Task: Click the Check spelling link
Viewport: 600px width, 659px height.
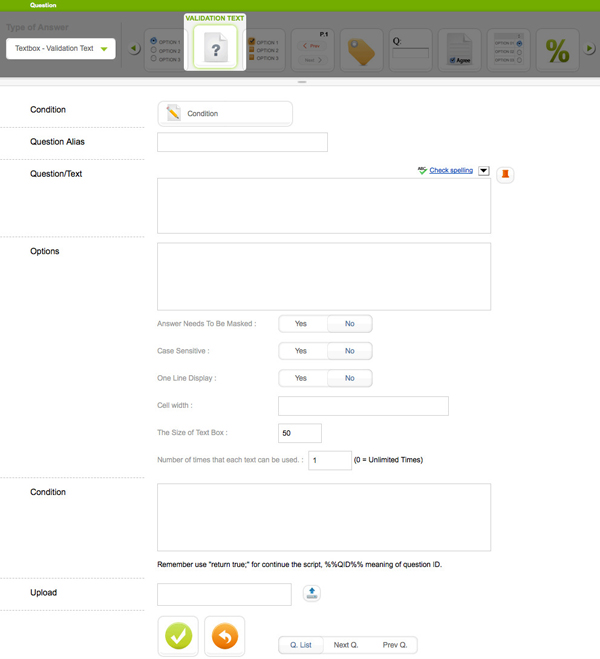Action: [451, 171]
